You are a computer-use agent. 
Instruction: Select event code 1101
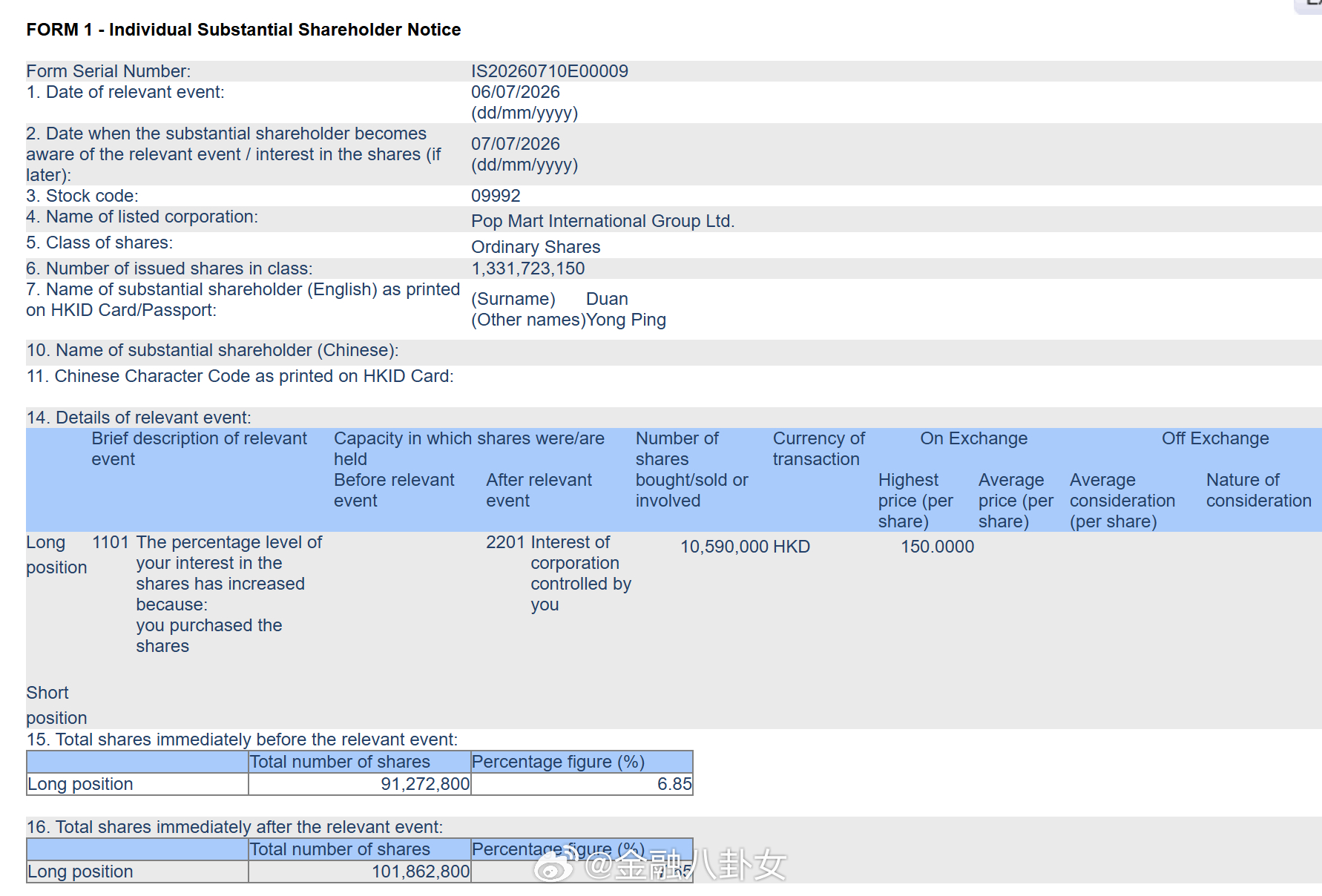click(111, 542)
